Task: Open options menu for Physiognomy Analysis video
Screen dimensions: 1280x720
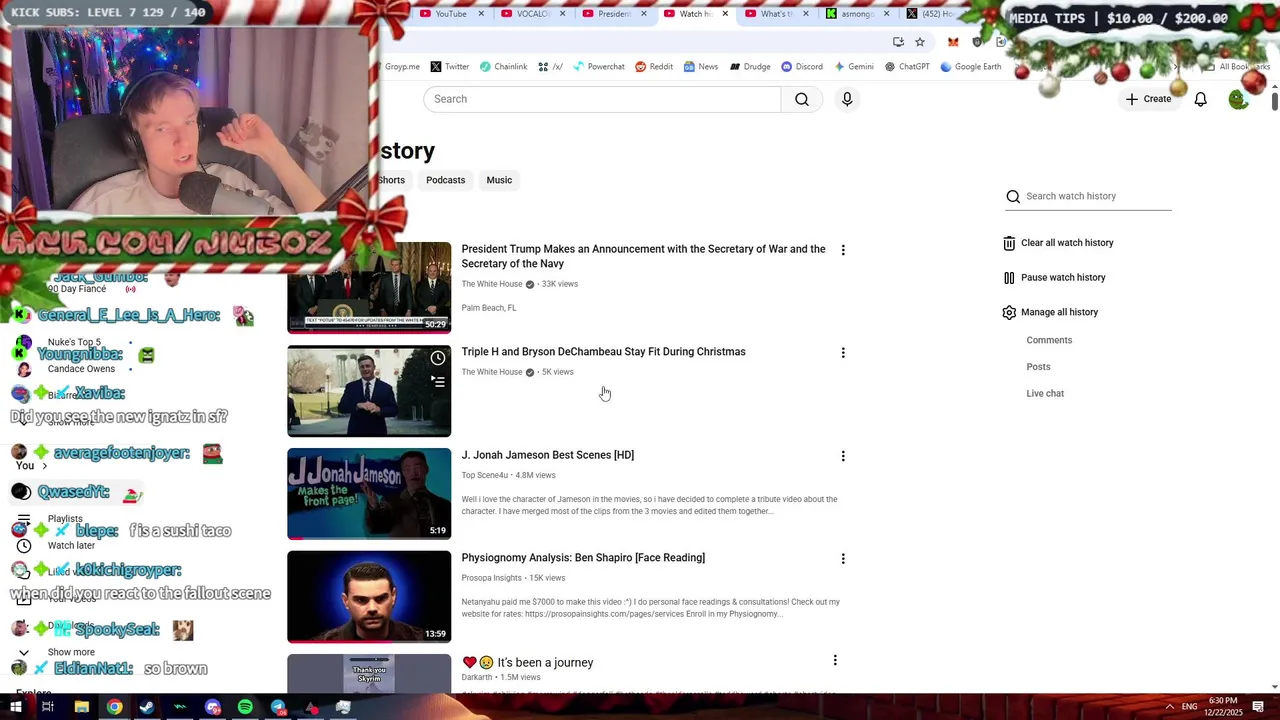Action: pos(843,559)
